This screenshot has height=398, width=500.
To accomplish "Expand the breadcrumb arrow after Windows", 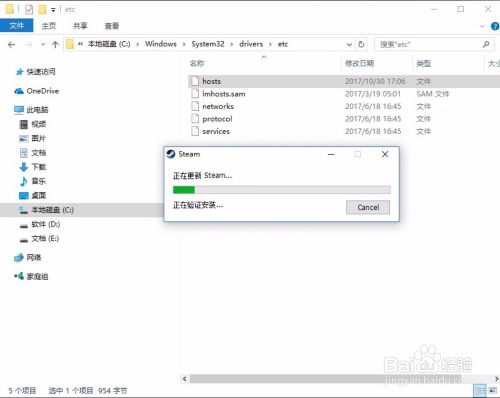I will pyautogui.click(x=184, y=44).
